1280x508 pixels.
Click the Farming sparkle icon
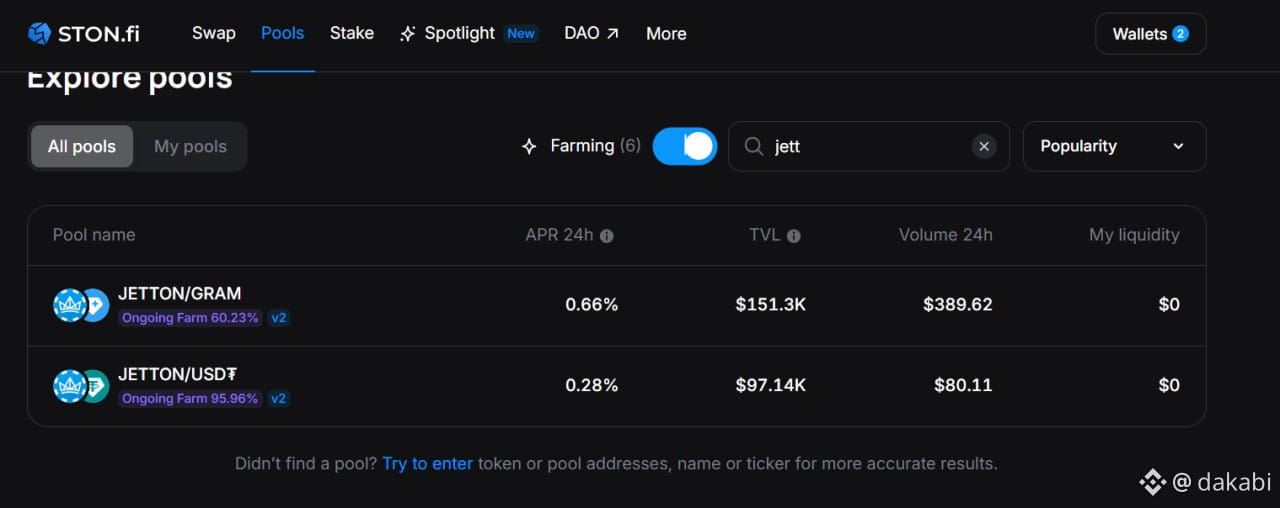(529, 146)
